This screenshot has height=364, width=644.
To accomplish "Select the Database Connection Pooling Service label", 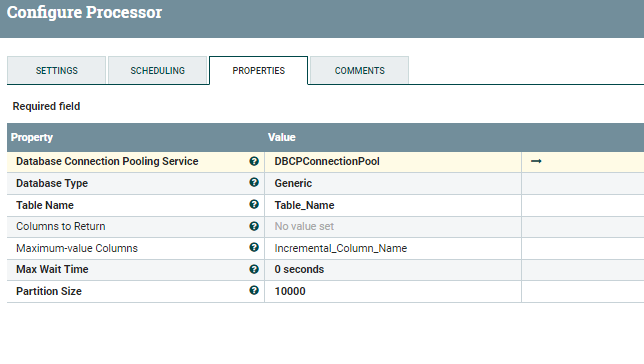I will coord(107,161).
